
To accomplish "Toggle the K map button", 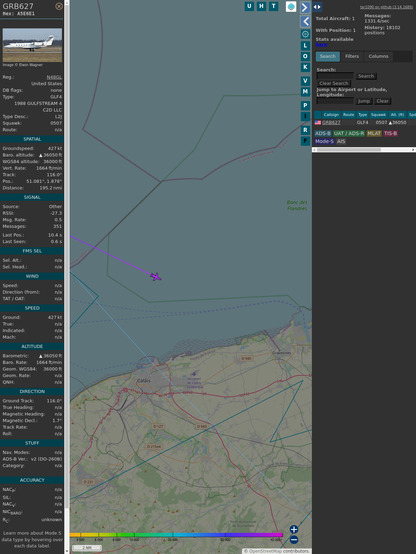I will pos(305,67).
